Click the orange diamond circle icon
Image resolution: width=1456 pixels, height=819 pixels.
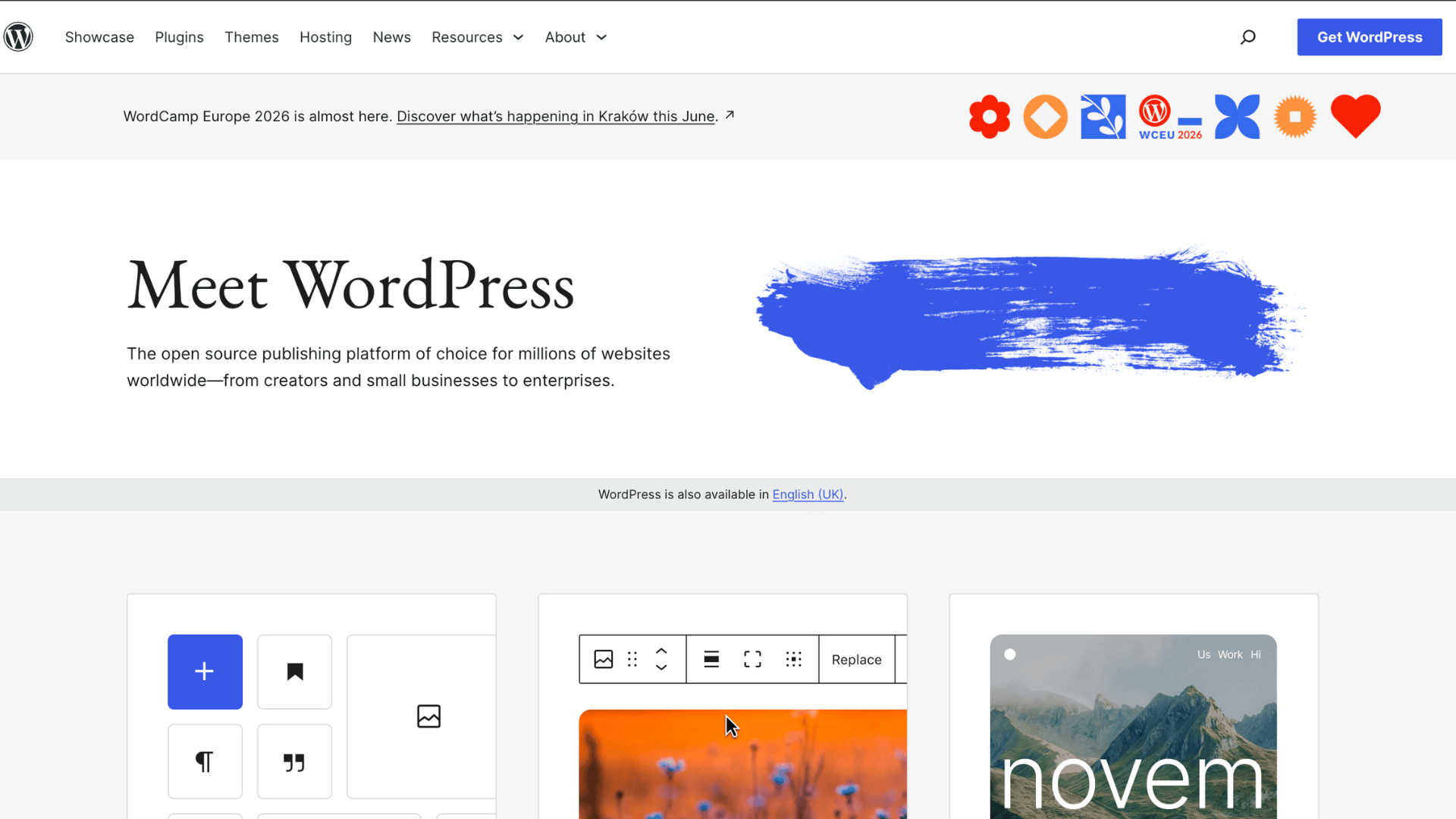tap(1046, 117)
